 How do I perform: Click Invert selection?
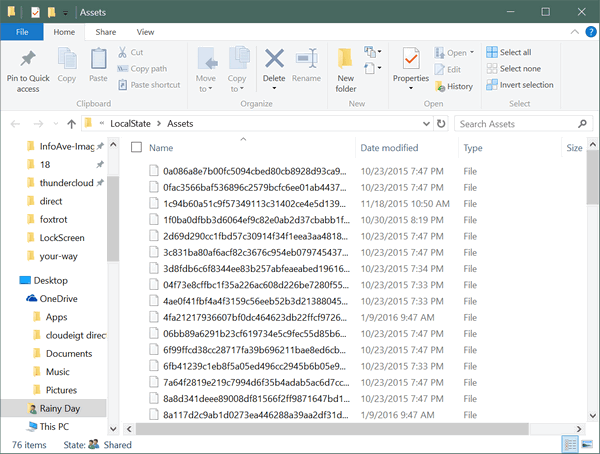[x=520, y=85]
